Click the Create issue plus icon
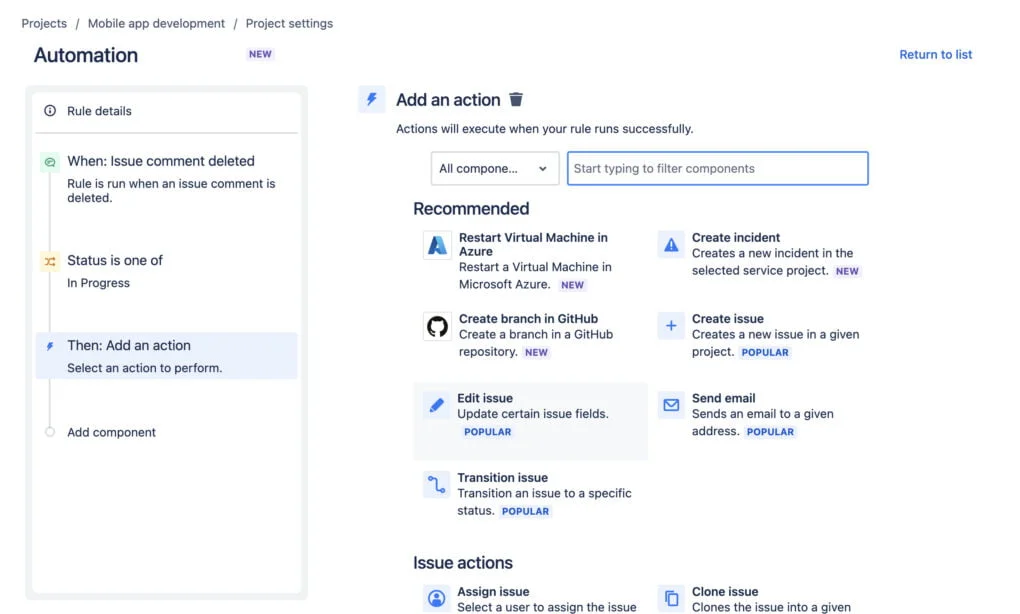The image size is (1020, 614). (671, 326)
